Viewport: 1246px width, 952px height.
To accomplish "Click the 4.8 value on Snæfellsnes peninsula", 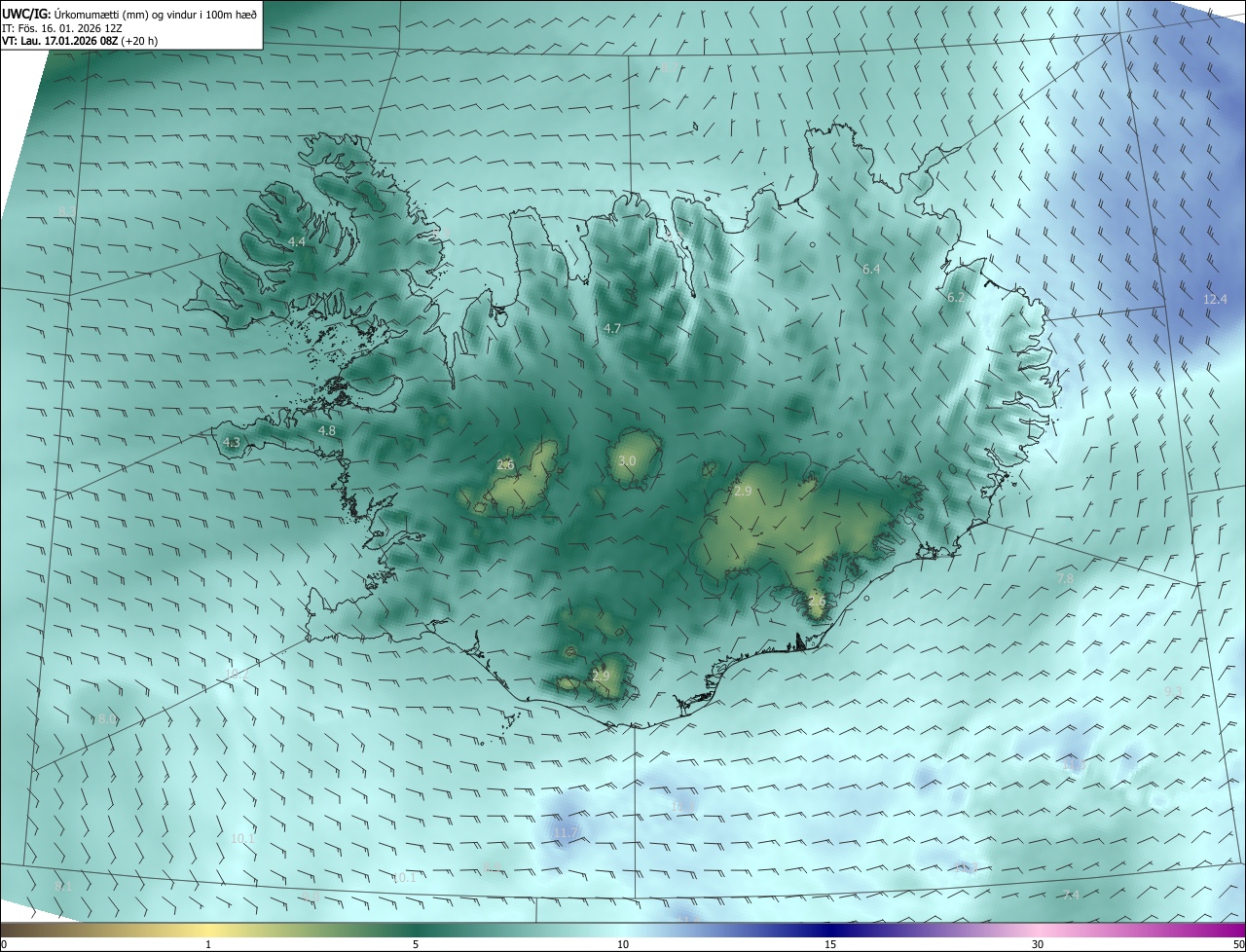I will coord(327,430).
